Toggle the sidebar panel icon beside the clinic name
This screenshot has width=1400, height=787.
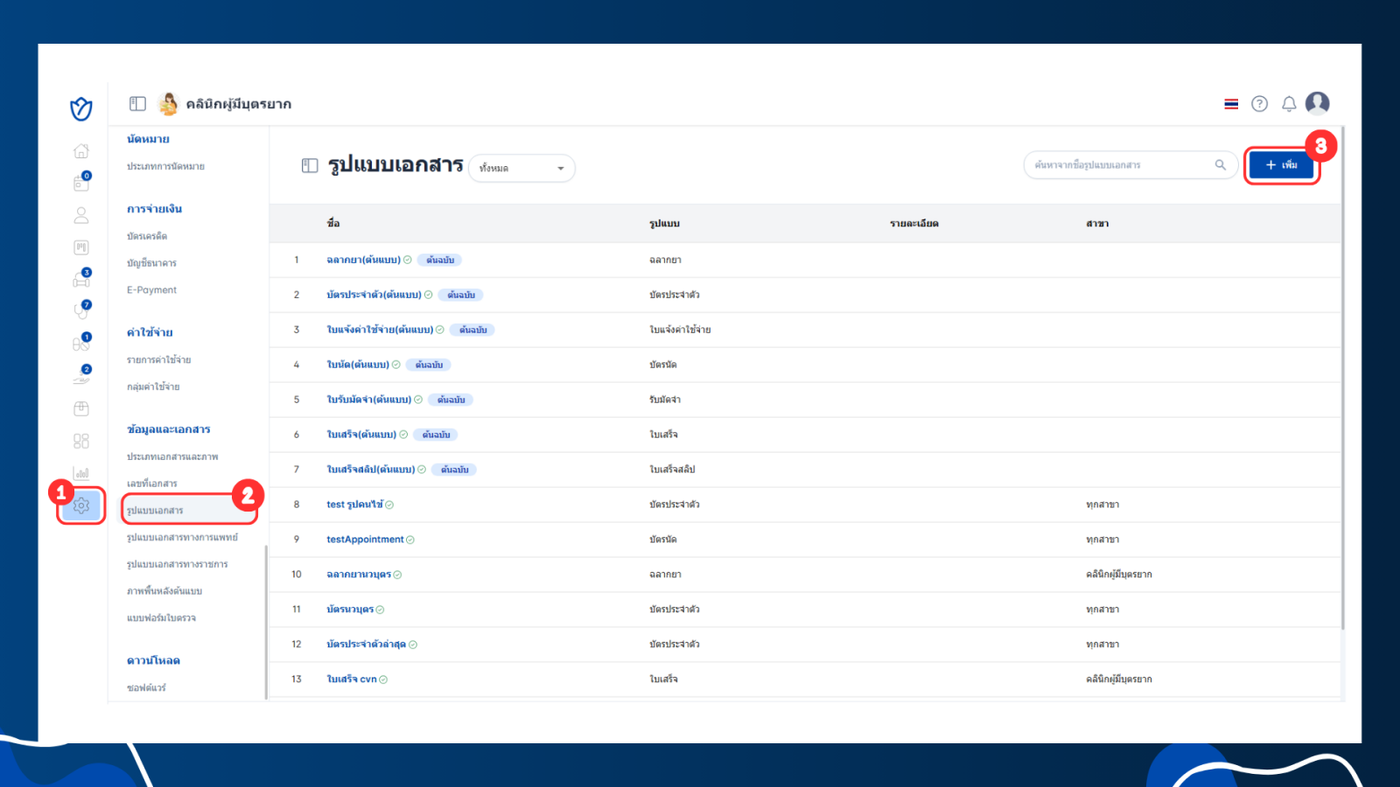point(138,104)
